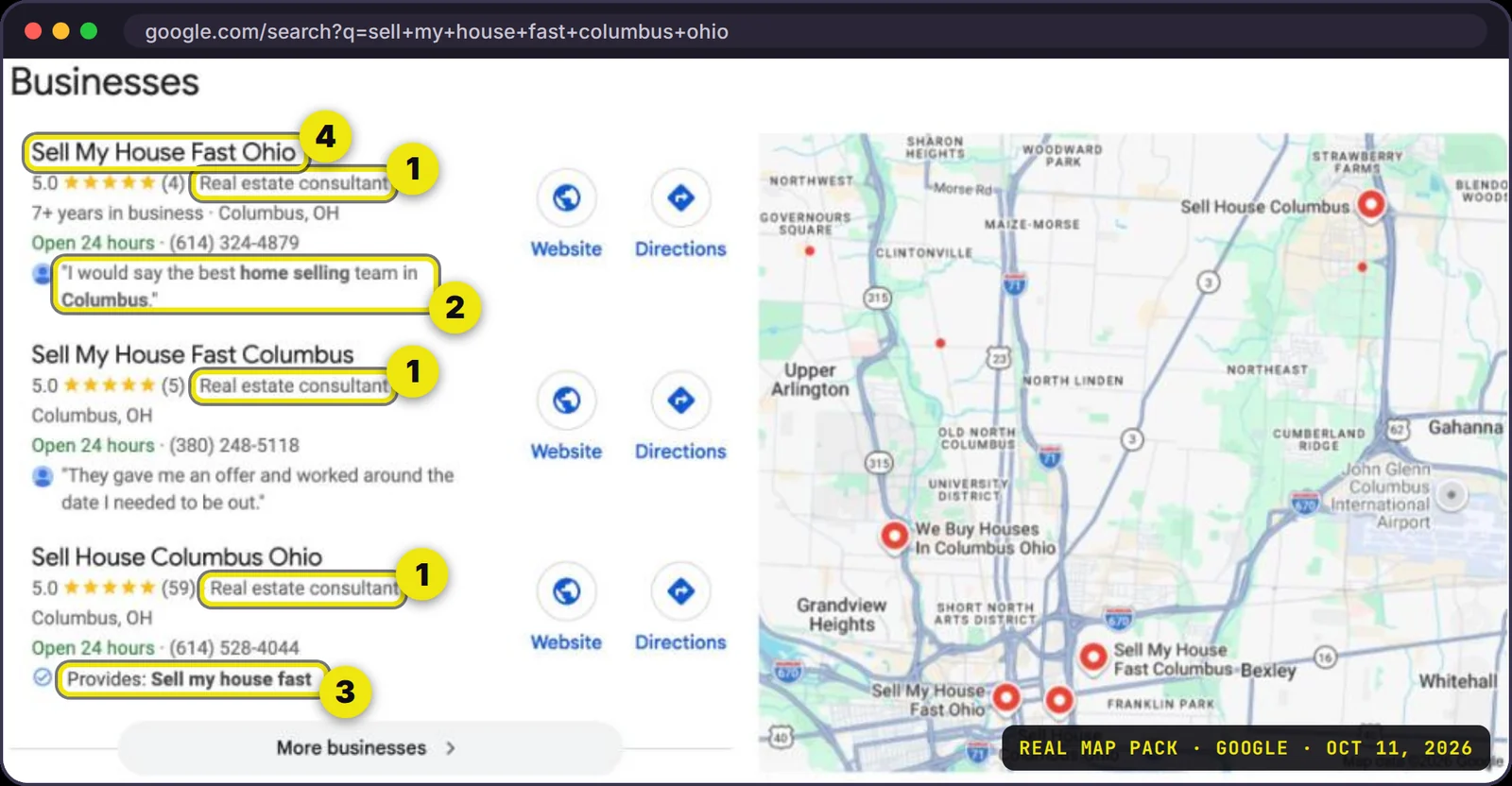
Task: Click the (59) review count for Sell House Columbus Ohio
Action: (x=178, y=588)
